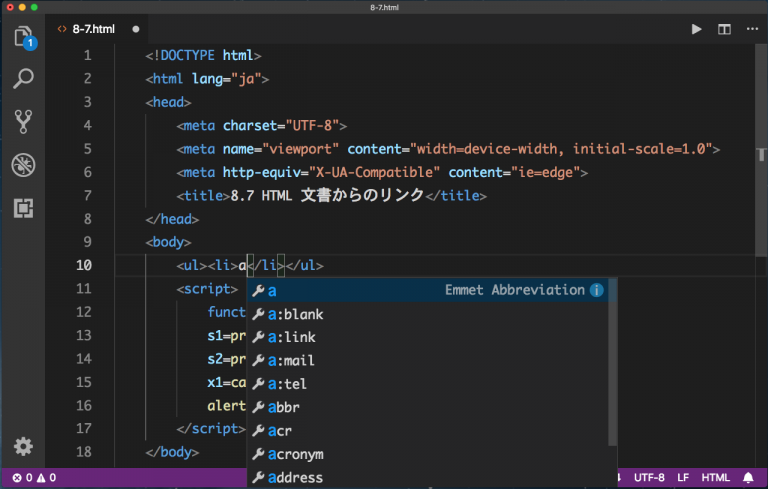This screenshot has height=489, width=768.
Task: Select the 'a:link' suggestion
Action: click(x=428, y=337)
